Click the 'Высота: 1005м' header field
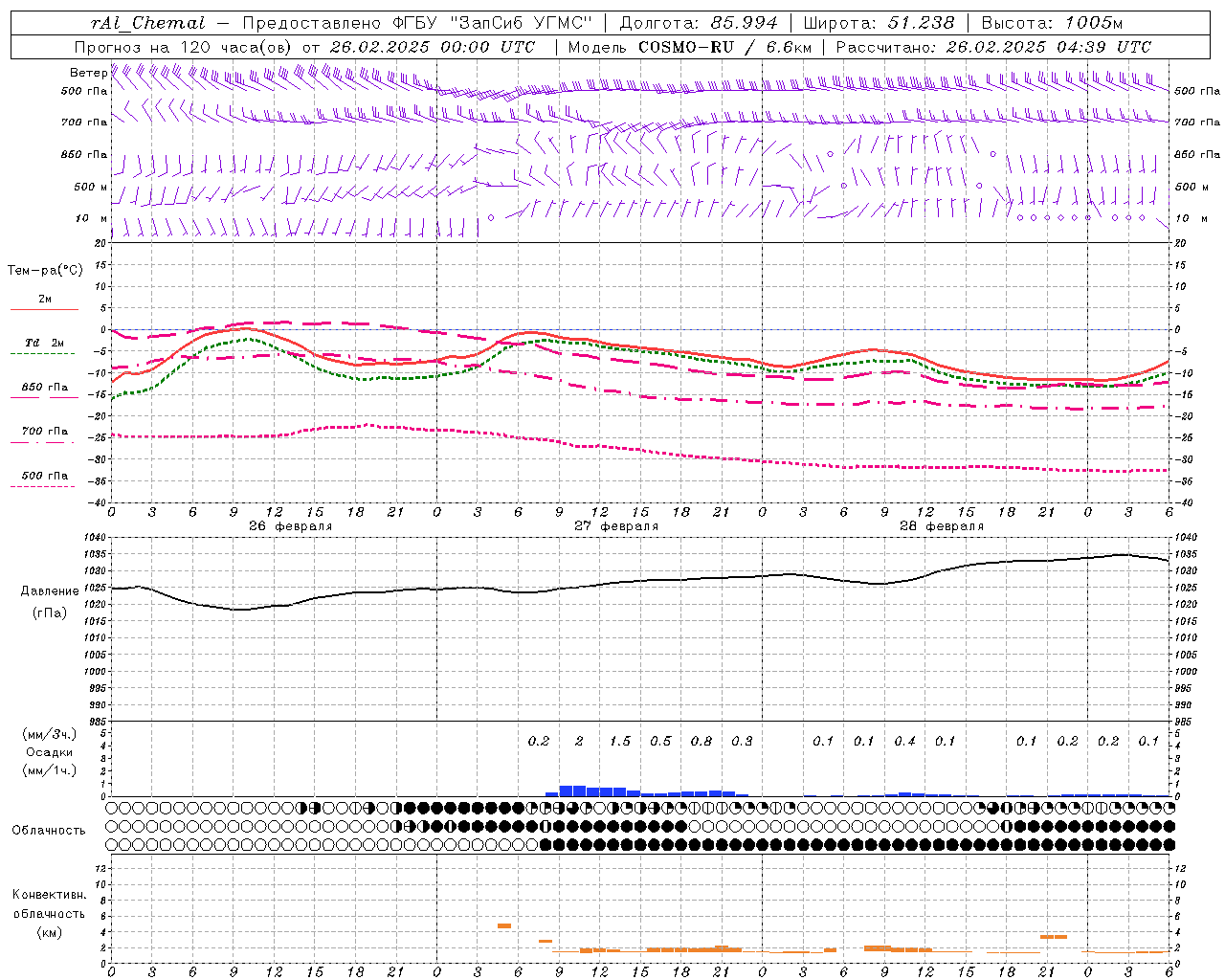The width and height of the screenshot is (1225, 980). (x=1052, y=23)
